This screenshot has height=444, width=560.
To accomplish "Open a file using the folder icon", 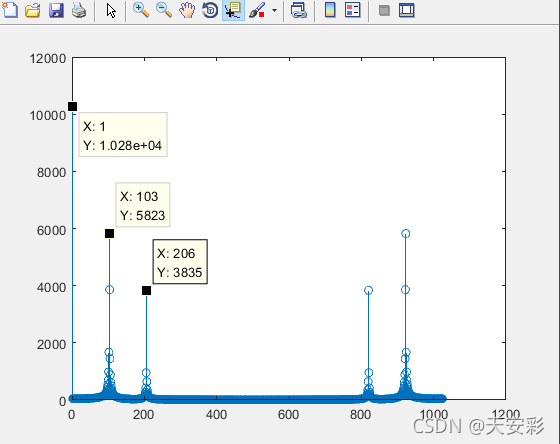I will pyautogui.click(x=33, y=10).
